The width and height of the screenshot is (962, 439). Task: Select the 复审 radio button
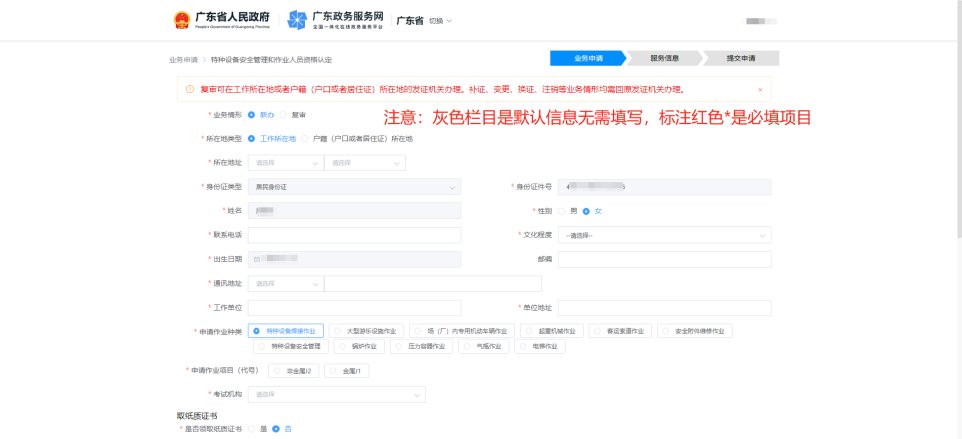[283, 114]
